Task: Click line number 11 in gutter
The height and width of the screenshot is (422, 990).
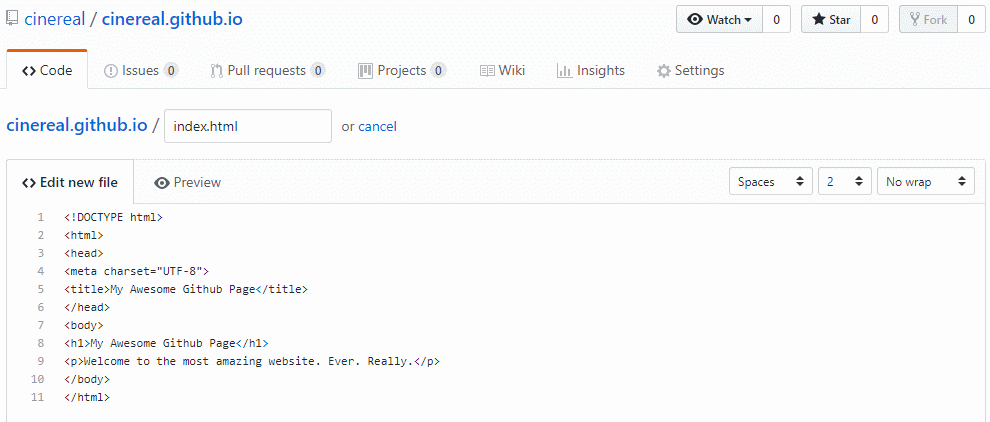Action: (x=38, y=397)
